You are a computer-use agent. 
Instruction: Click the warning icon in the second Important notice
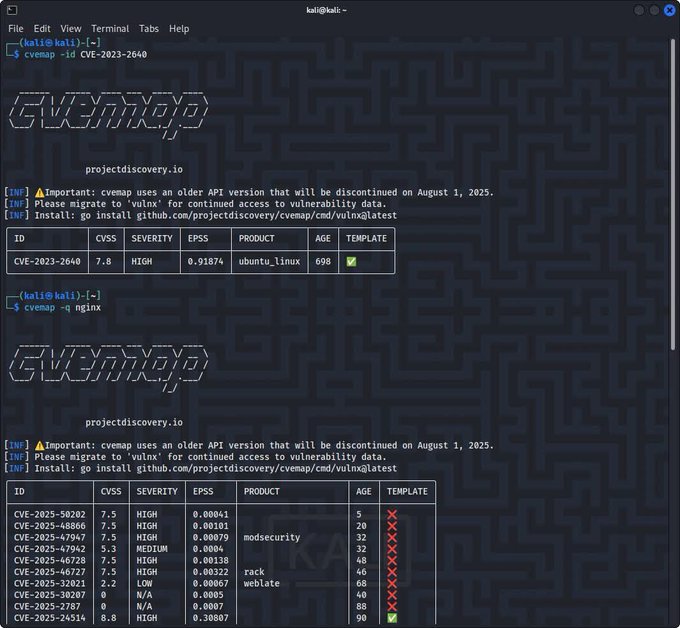tap(39, 445)
